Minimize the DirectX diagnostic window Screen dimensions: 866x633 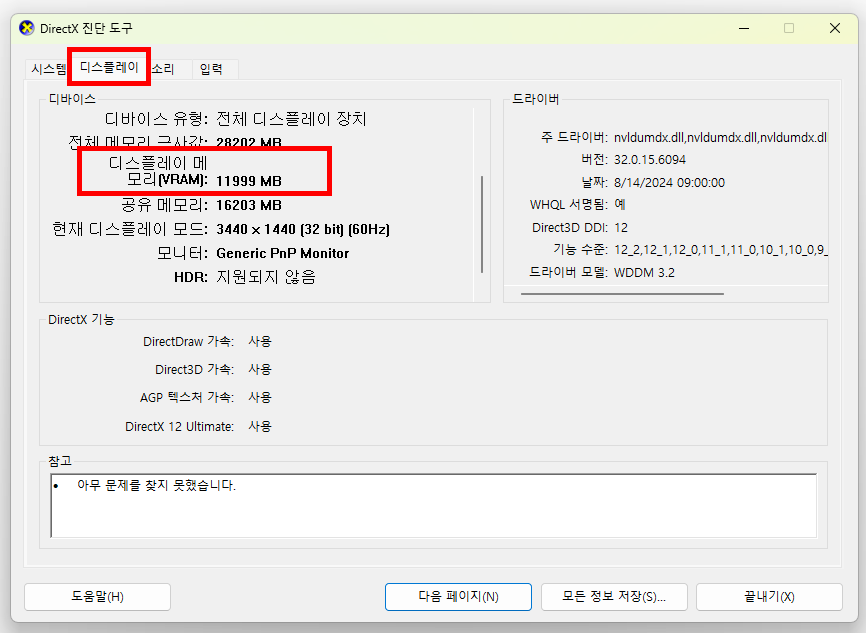[x=744, y=28]
